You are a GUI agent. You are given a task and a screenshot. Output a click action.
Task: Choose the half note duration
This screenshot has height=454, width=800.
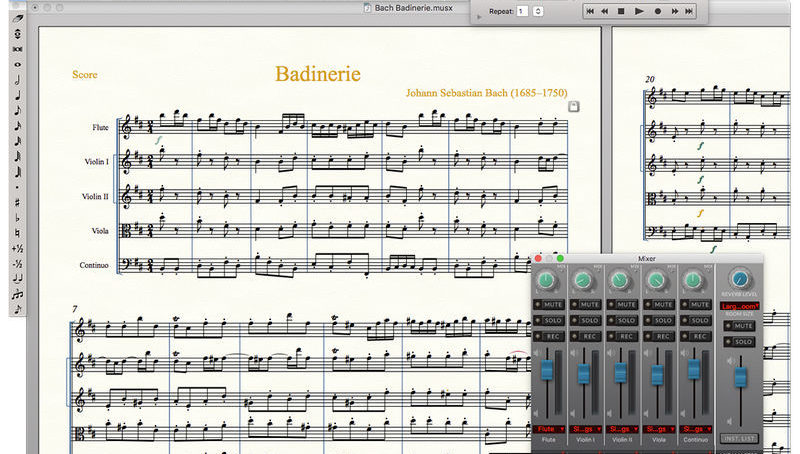click(x=17, y=80)
